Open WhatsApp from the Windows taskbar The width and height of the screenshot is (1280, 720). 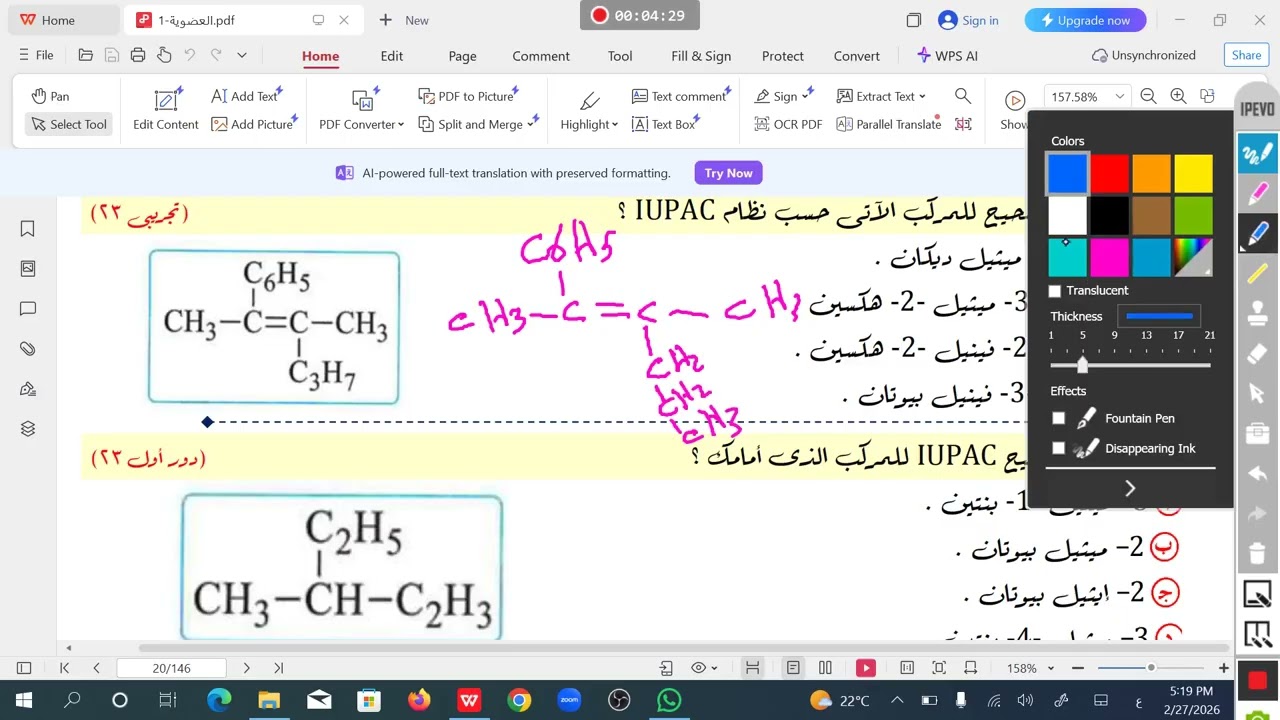(x=669, y=700)
